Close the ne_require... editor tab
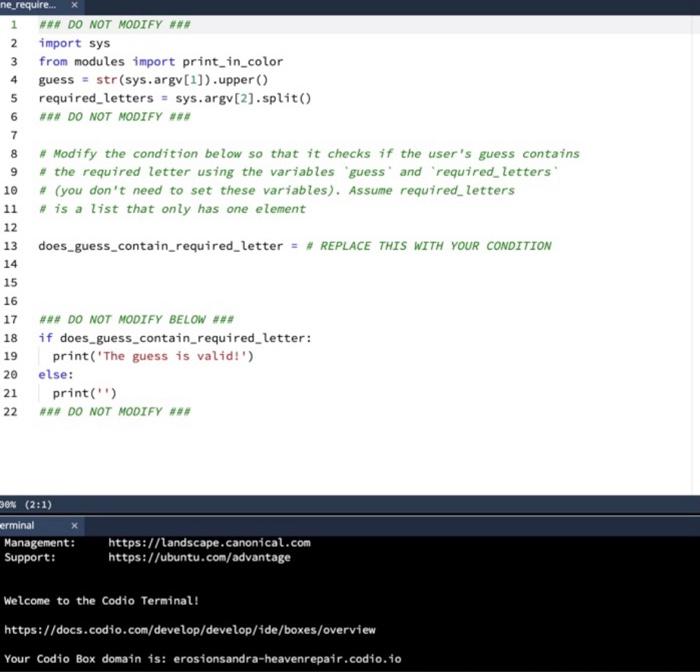This screenshot has width=700, height=672. pyautogui.click(x=75, y=5)
